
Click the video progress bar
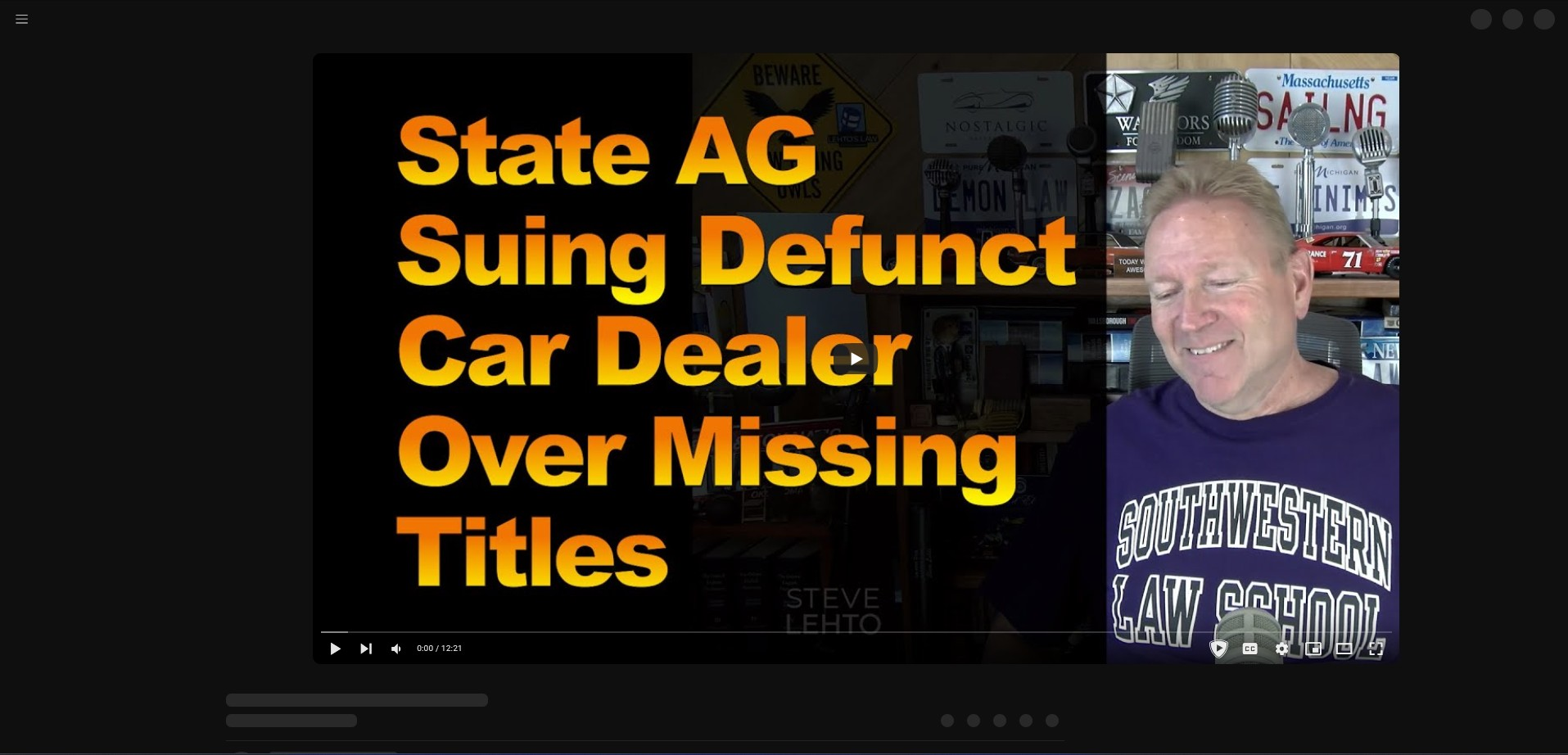click(x=856, y=632)
